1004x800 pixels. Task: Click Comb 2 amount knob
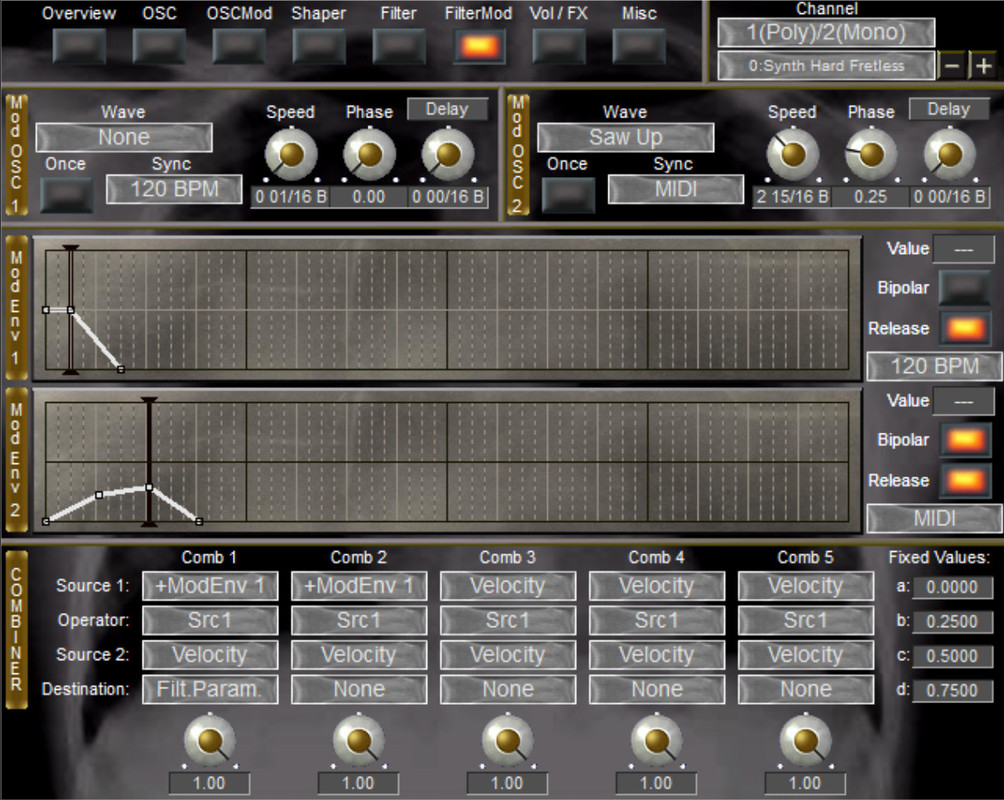coord(359,740)
